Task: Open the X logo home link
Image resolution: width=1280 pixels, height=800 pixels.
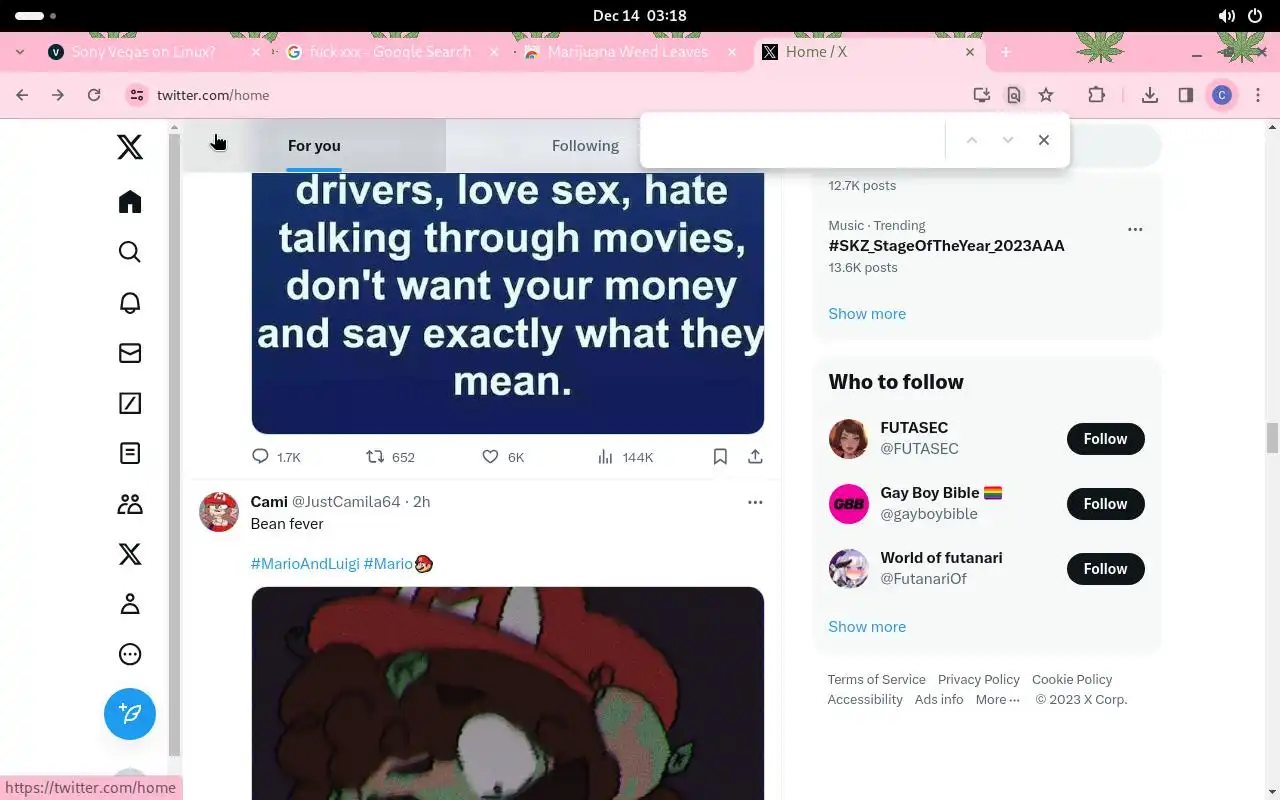Action: (x=130, y=148)
